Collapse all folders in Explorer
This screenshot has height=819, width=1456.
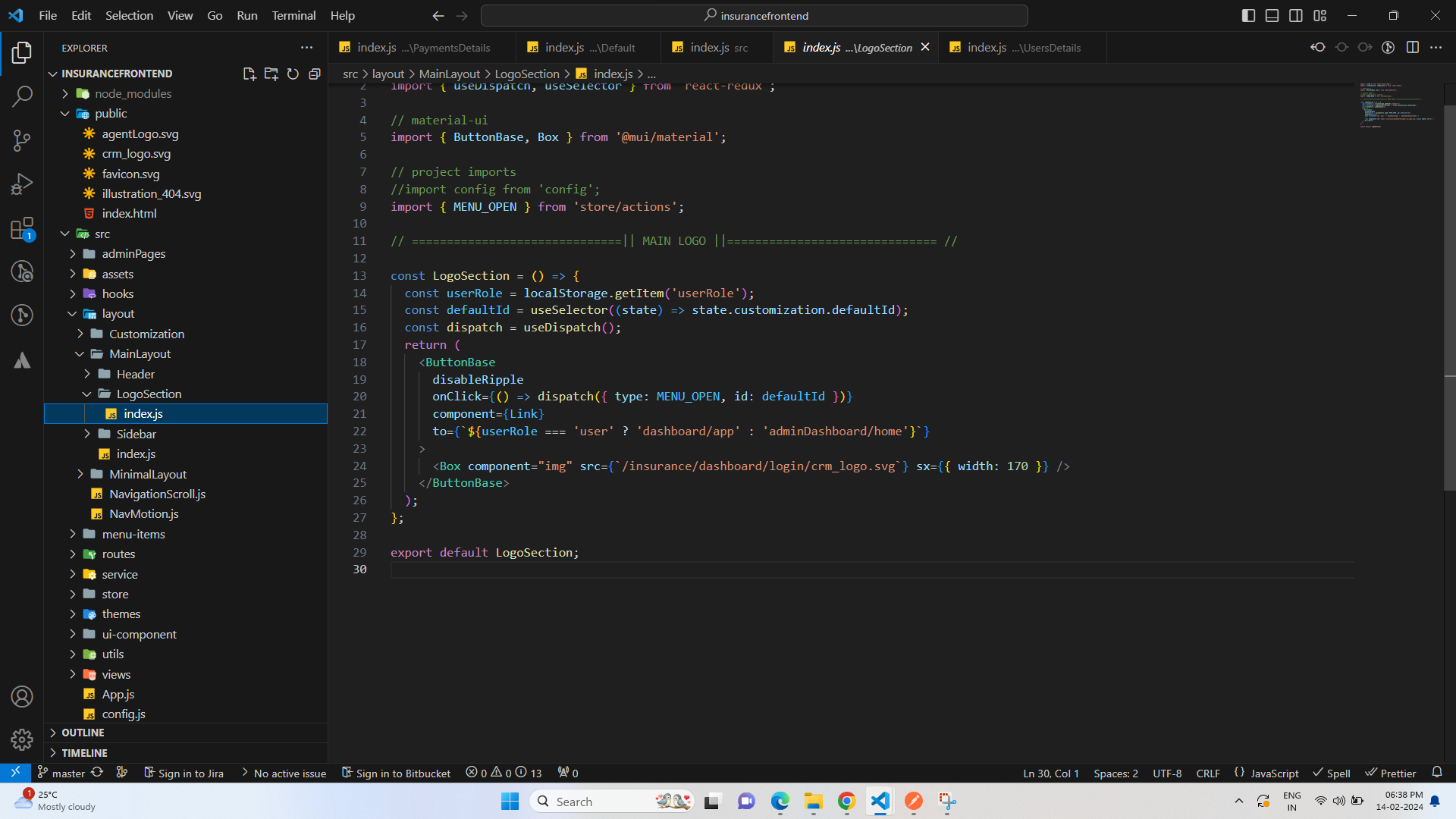point(315,74)
